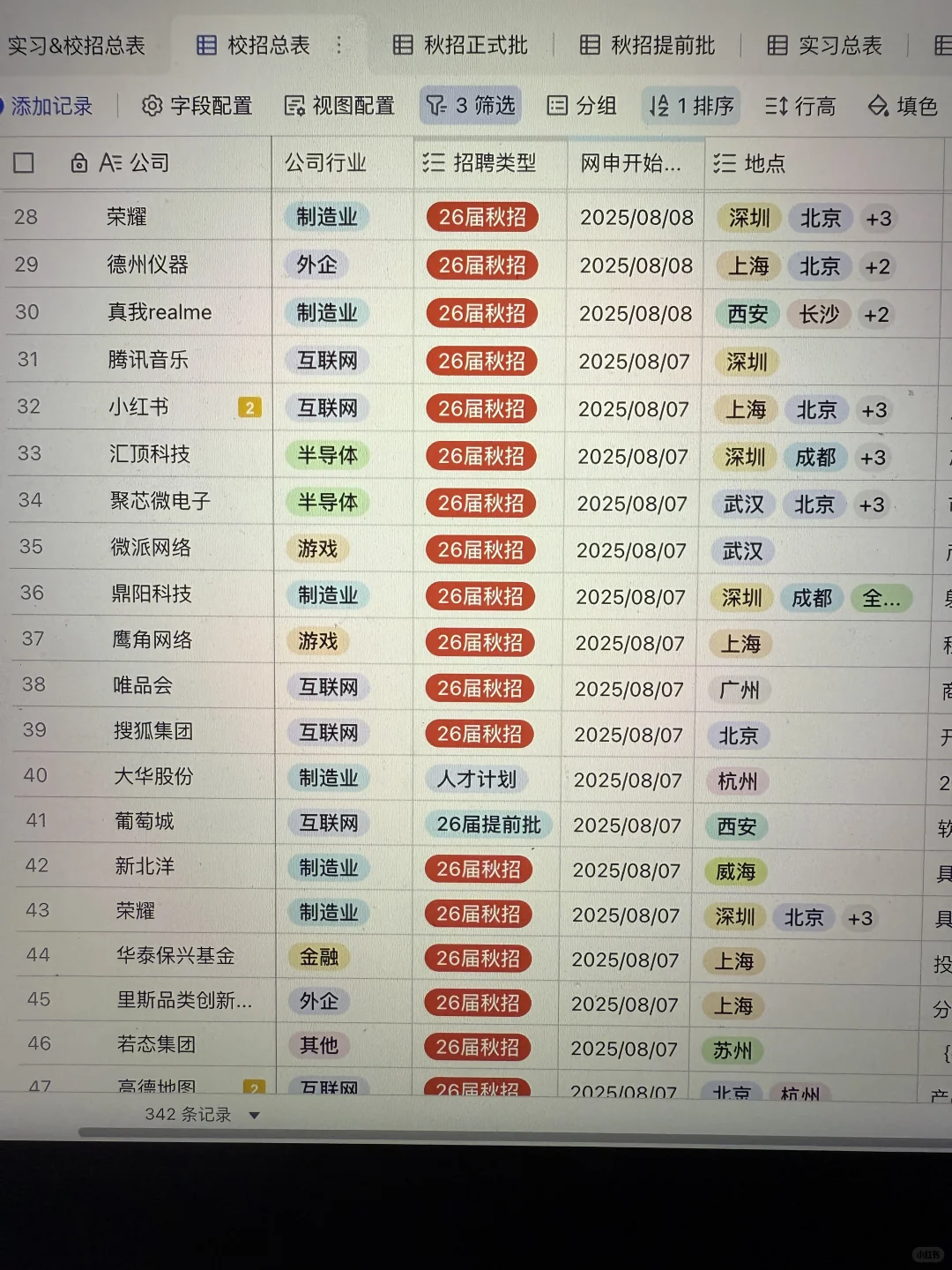This screenshot has width=952, height=1270.
Task: Click the 金融 tag in the 华泰保兴基金 row
Action: tap(319, 956)
